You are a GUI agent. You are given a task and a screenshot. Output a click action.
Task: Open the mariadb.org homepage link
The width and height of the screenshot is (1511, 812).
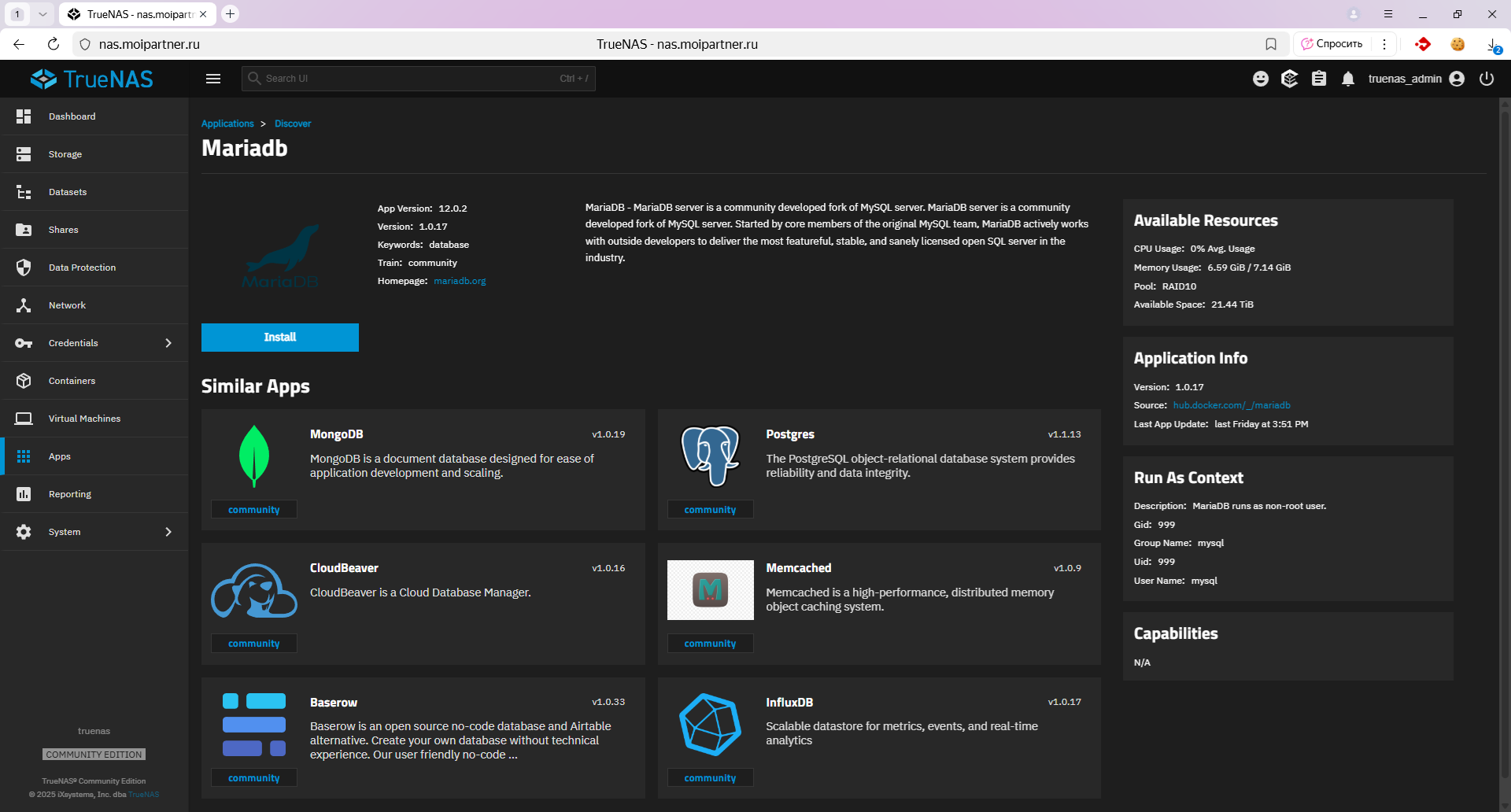(460, 281)
